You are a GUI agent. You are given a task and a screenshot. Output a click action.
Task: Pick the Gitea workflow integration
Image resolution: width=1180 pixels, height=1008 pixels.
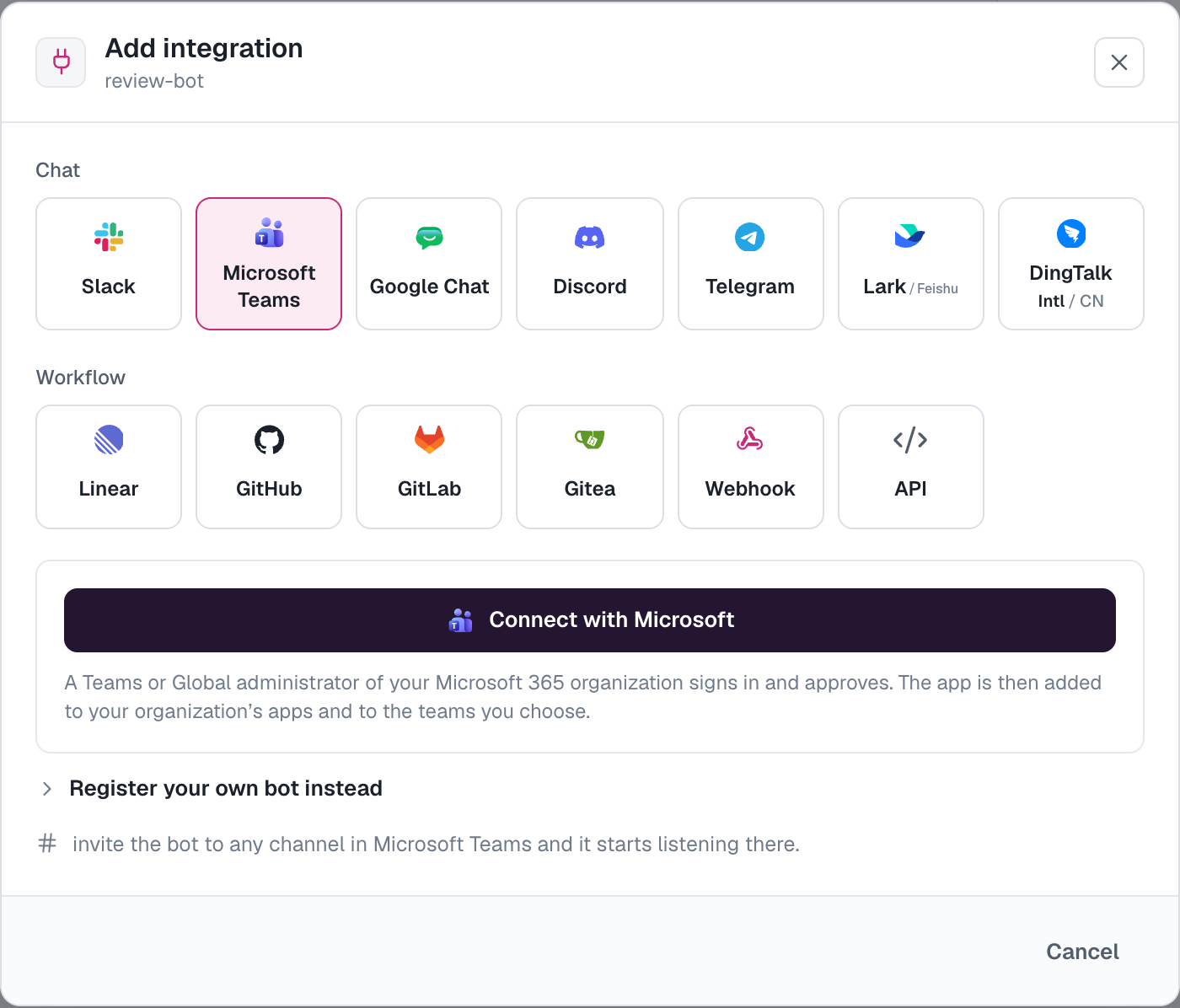tap(590, 467)
